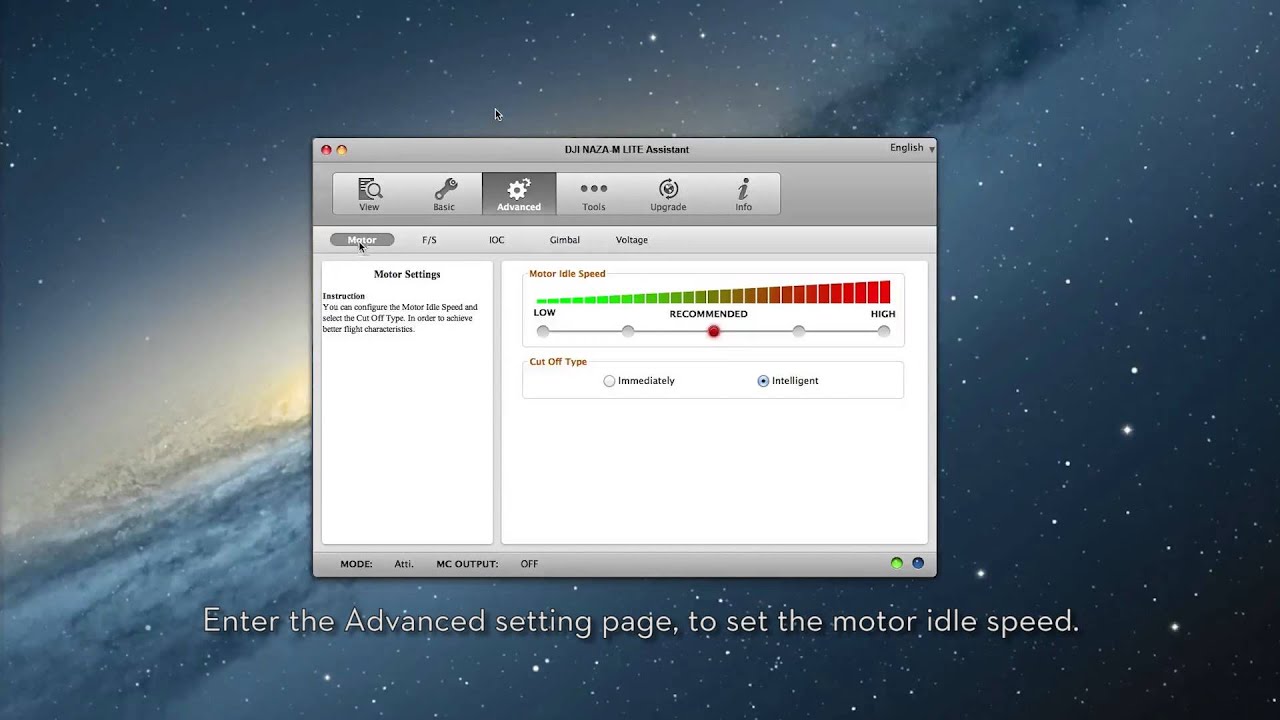Switch to the F/S tab
The height and width of the screenshot is (720, 1280).
click(x=429, y=240)
